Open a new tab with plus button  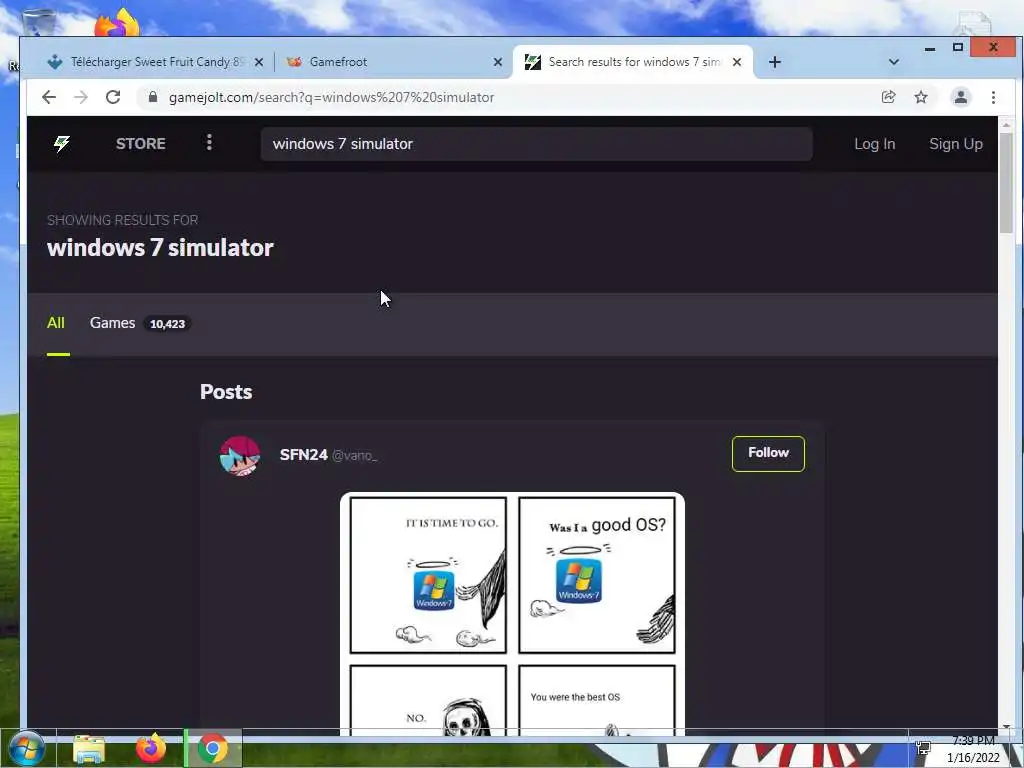point(775,62)
